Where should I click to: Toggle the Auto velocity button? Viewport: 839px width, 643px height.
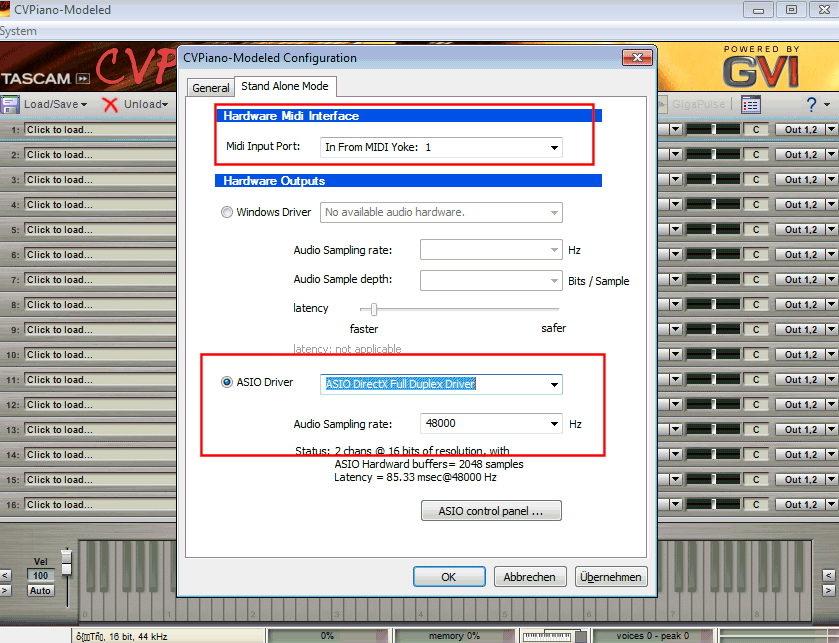pyautogui.click(x=40, y=591)
